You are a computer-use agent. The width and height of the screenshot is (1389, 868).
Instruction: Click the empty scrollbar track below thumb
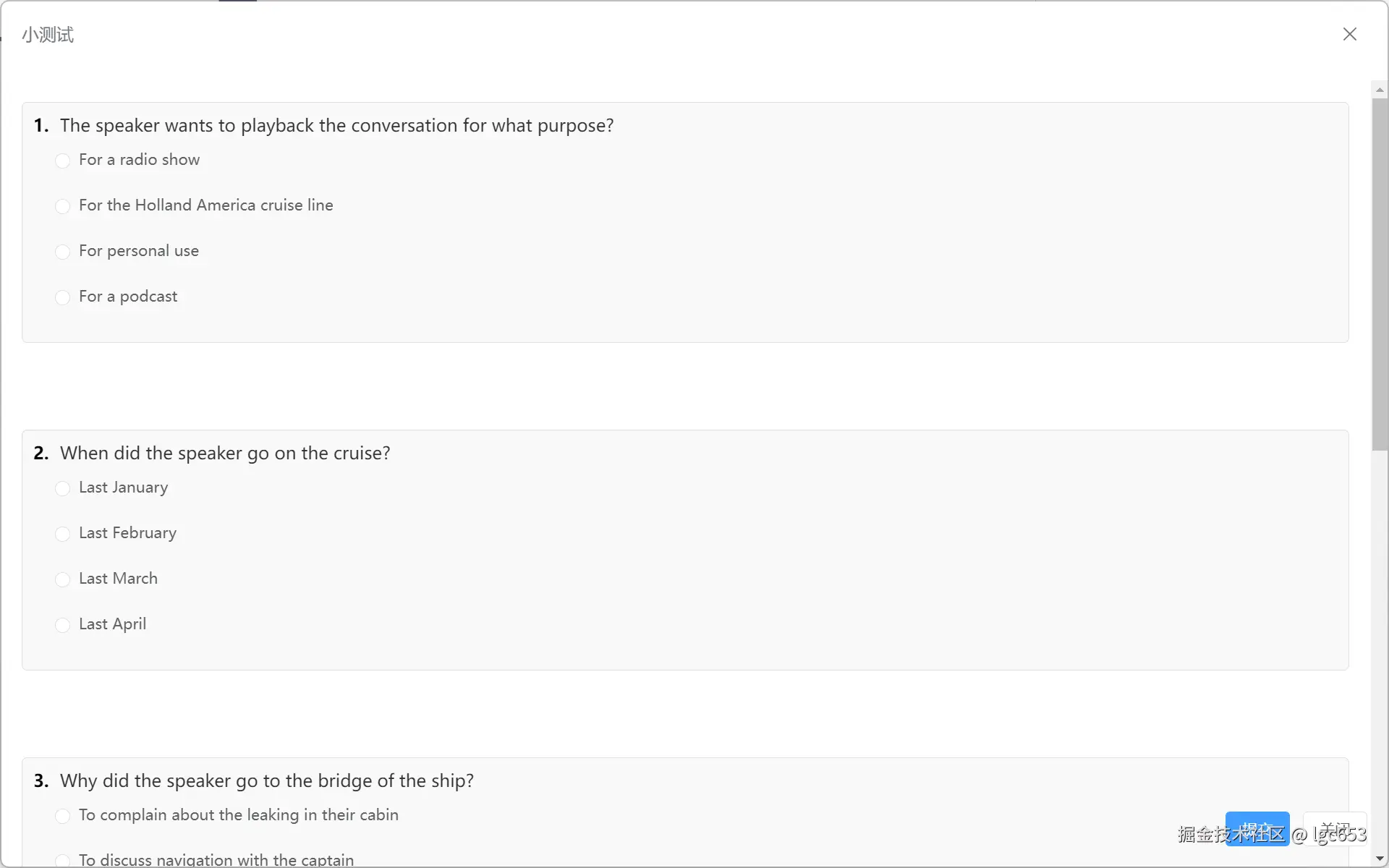(1380, 651)
